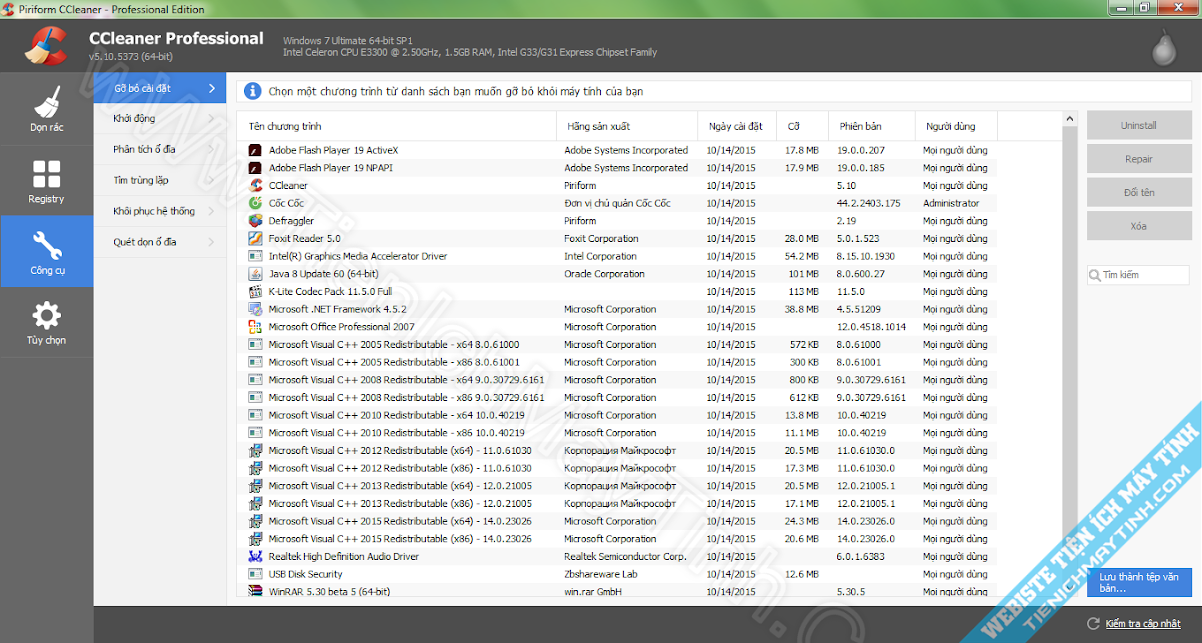Click Lưu thành tệp văn bản button
This screenshot has height=643, width=1202.
click(x=1139, y=582)
